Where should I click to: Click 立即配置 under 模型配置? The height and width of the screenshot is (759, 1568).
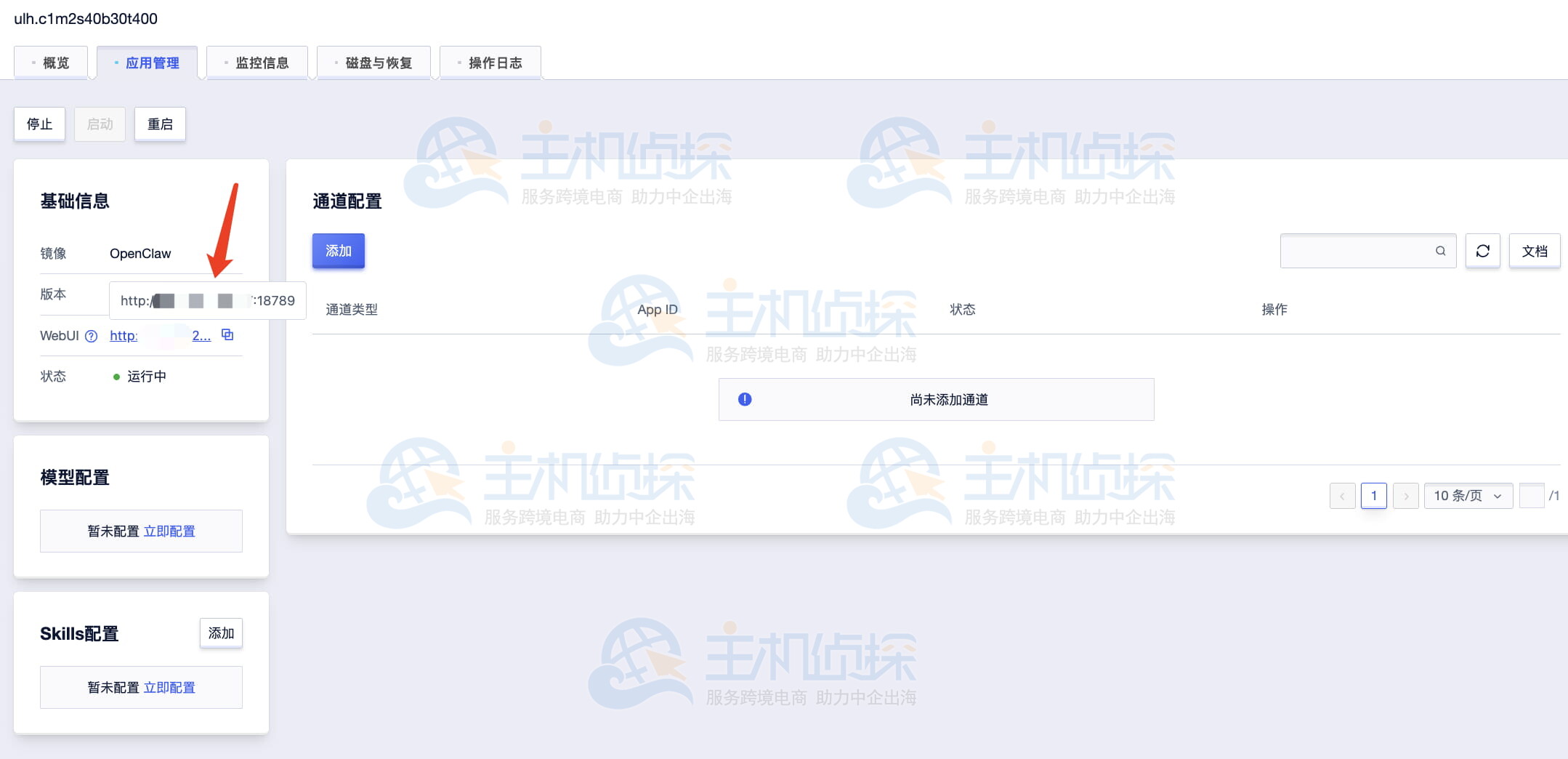(169, 531)
